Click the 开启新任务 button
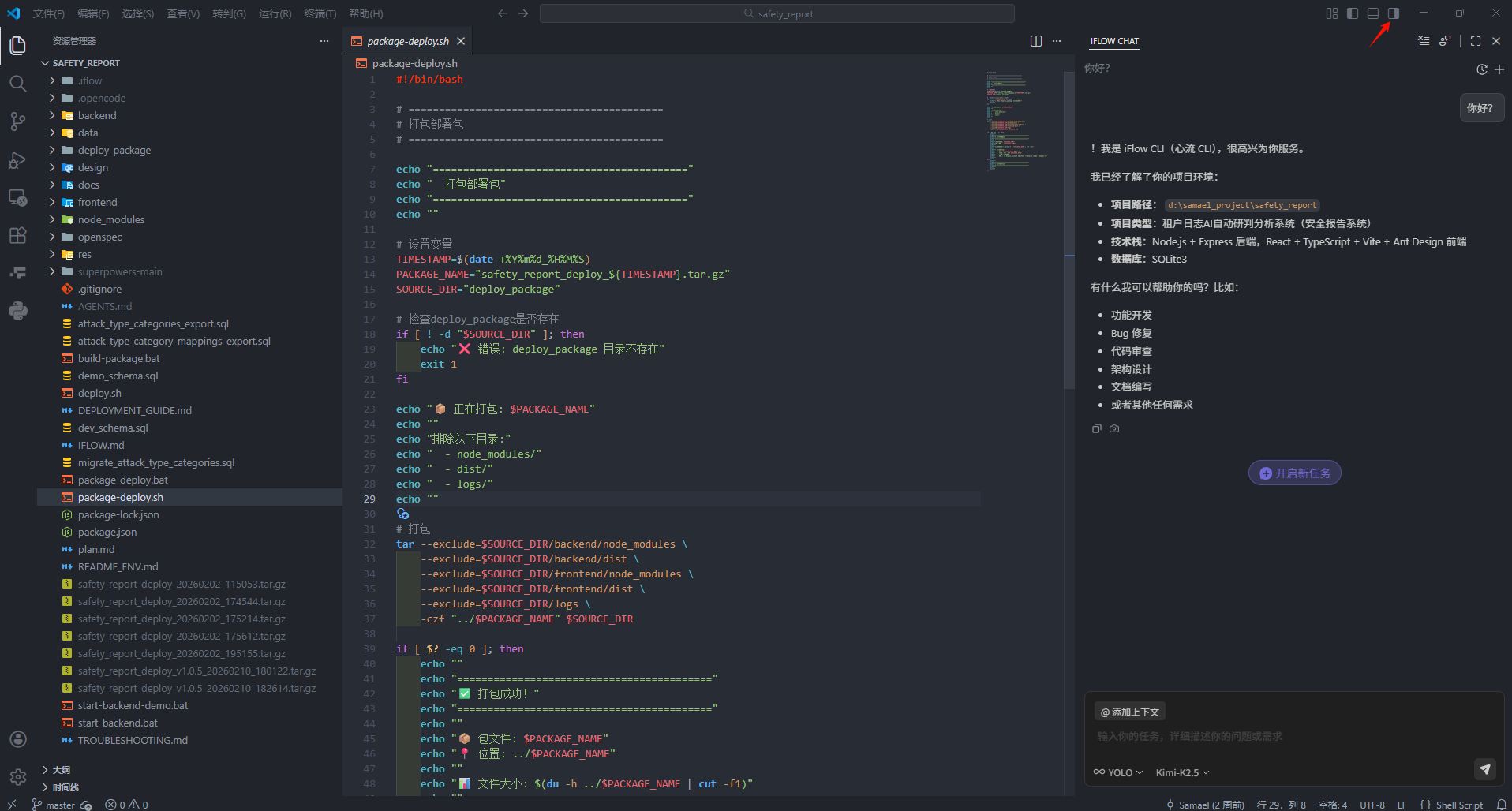 (1294, 473)
